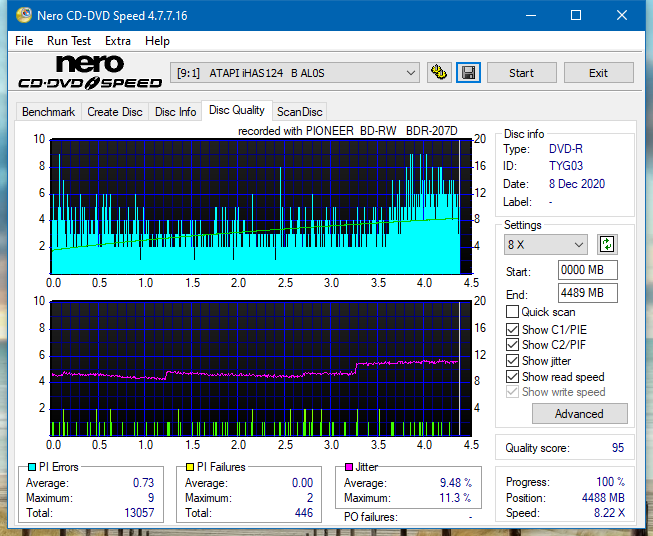
Task: Click the disc options icon beside drive dropdown
Action: pyautogui.click(x=438, y=73)
